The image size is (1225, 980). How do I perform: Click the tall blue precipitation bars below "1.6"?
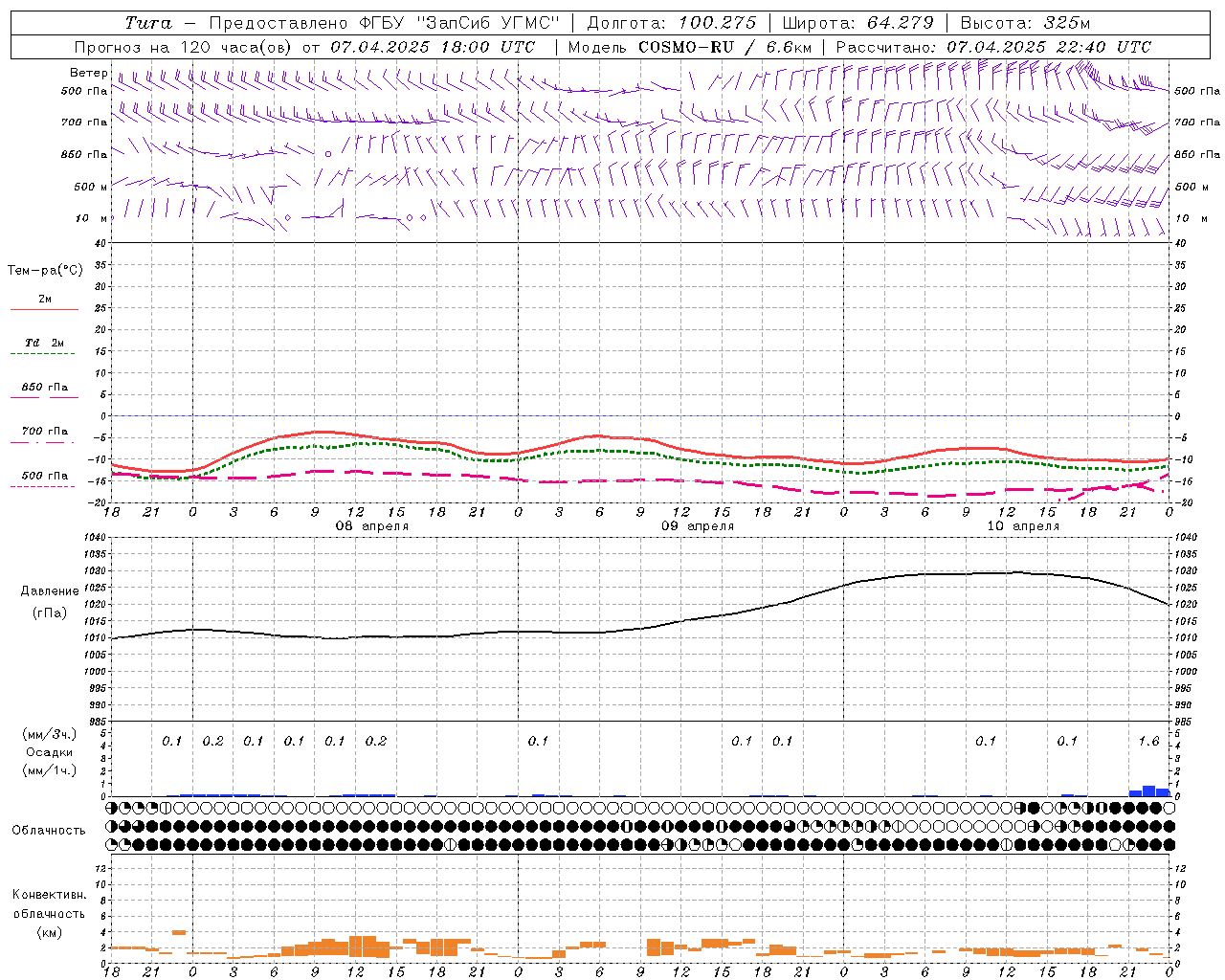[1149, 791]
